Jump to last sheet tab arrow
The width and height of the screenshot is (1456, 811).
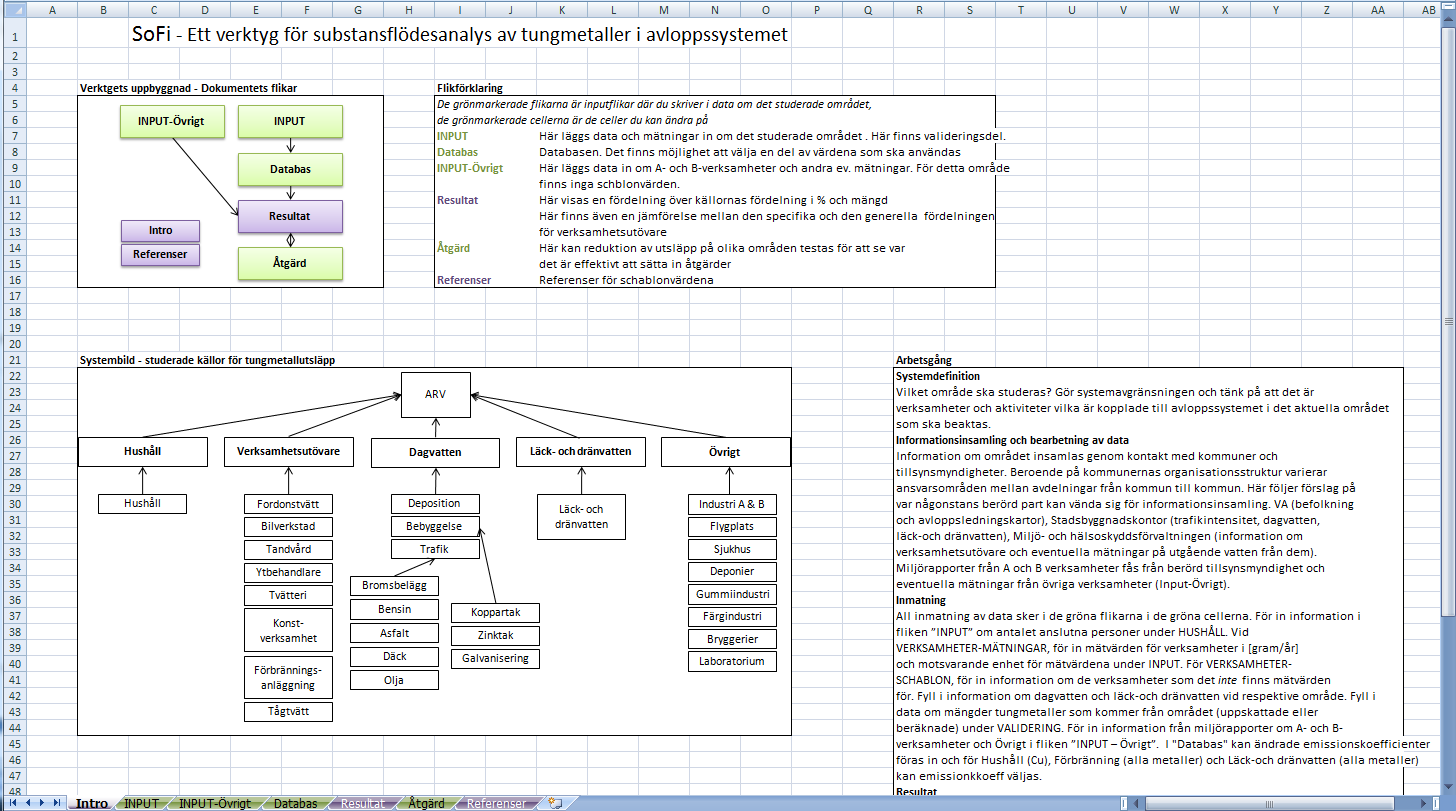tap(56, 803)
